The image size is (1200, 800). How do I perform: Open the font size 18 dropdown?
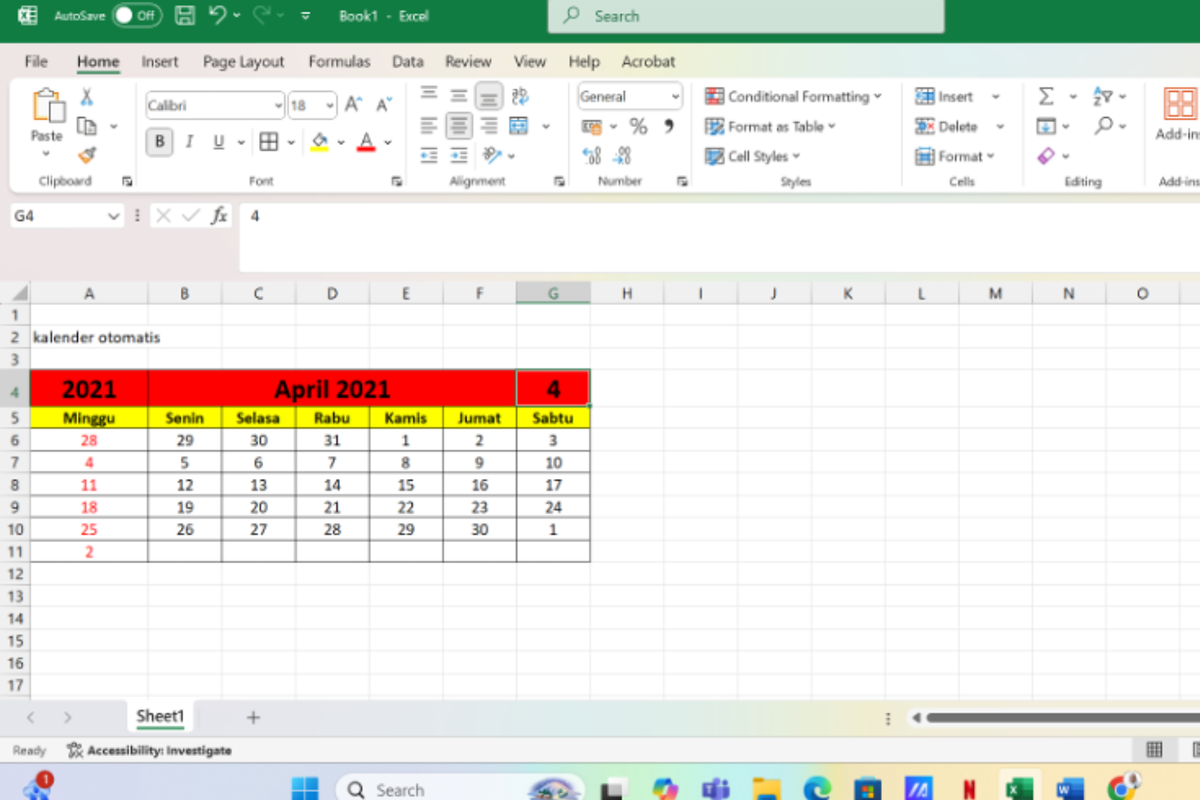(x=329, y=105)
